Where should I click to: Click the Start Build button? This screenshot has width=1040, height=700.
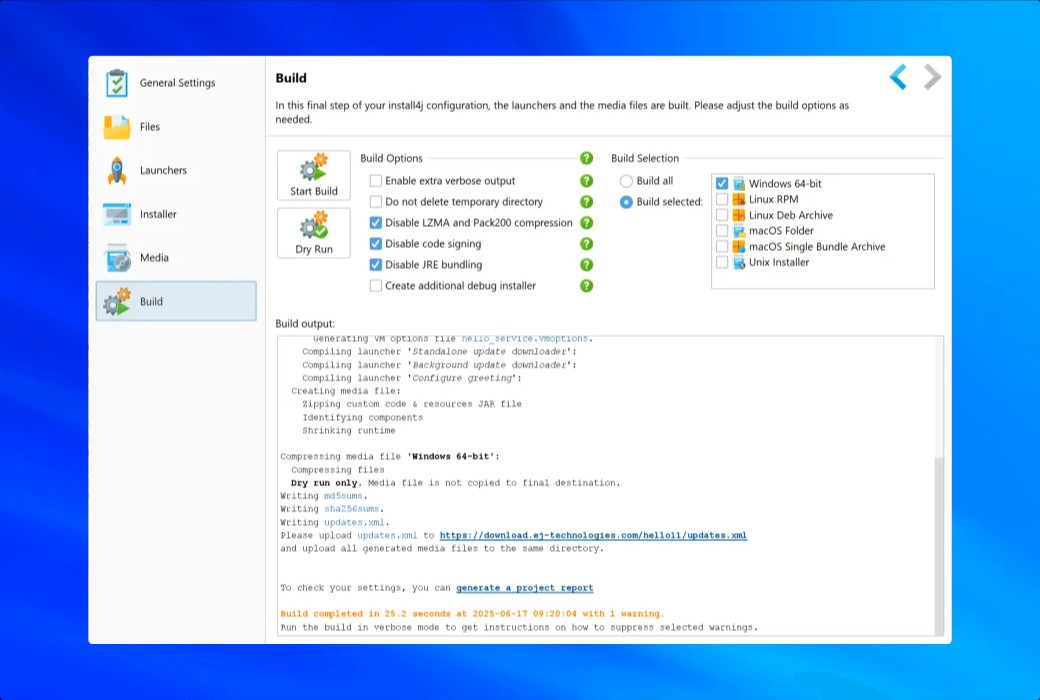click(314, 175)
